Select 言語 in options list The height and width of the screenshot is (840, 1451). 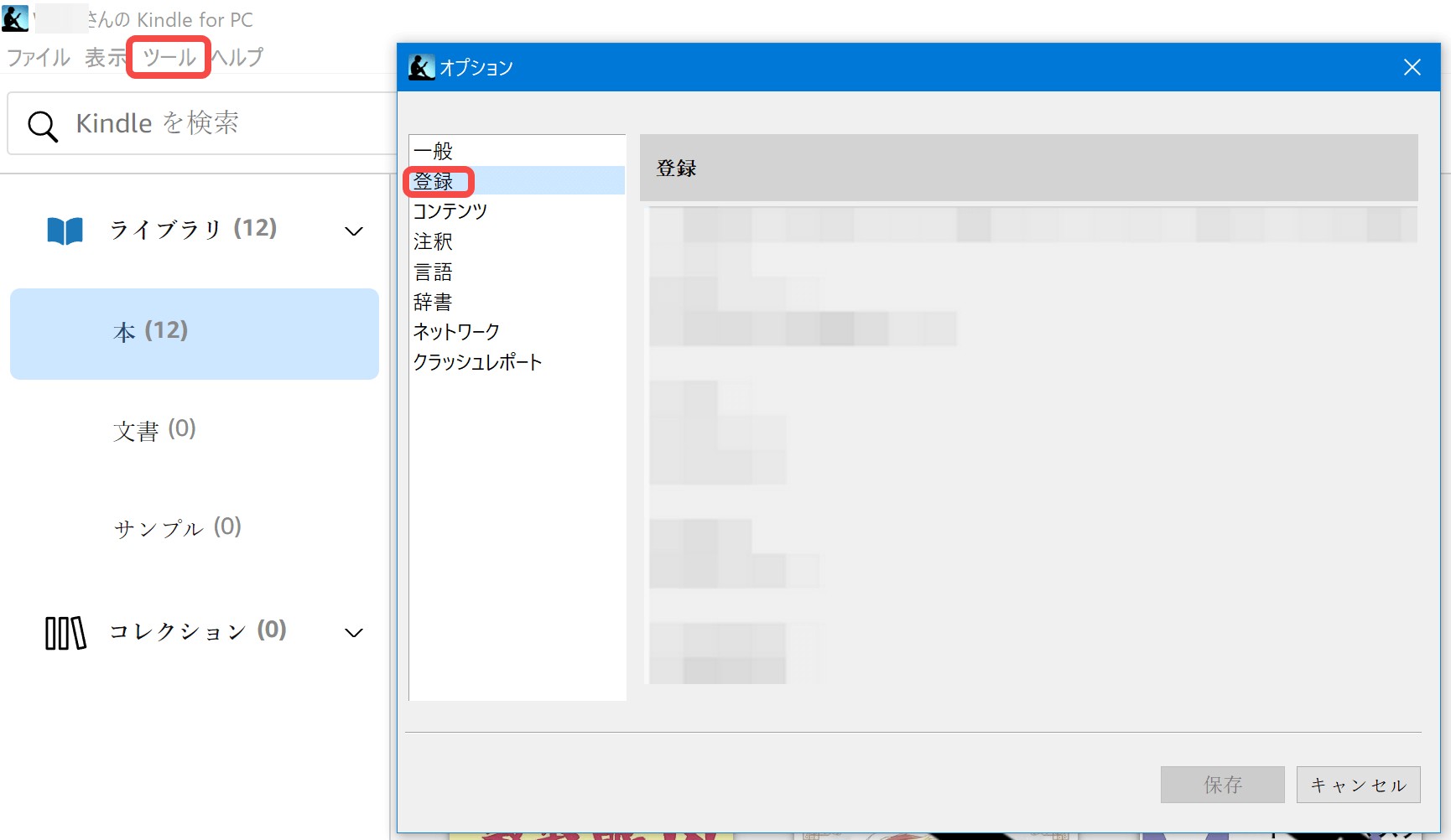click(x=517, y=272)
